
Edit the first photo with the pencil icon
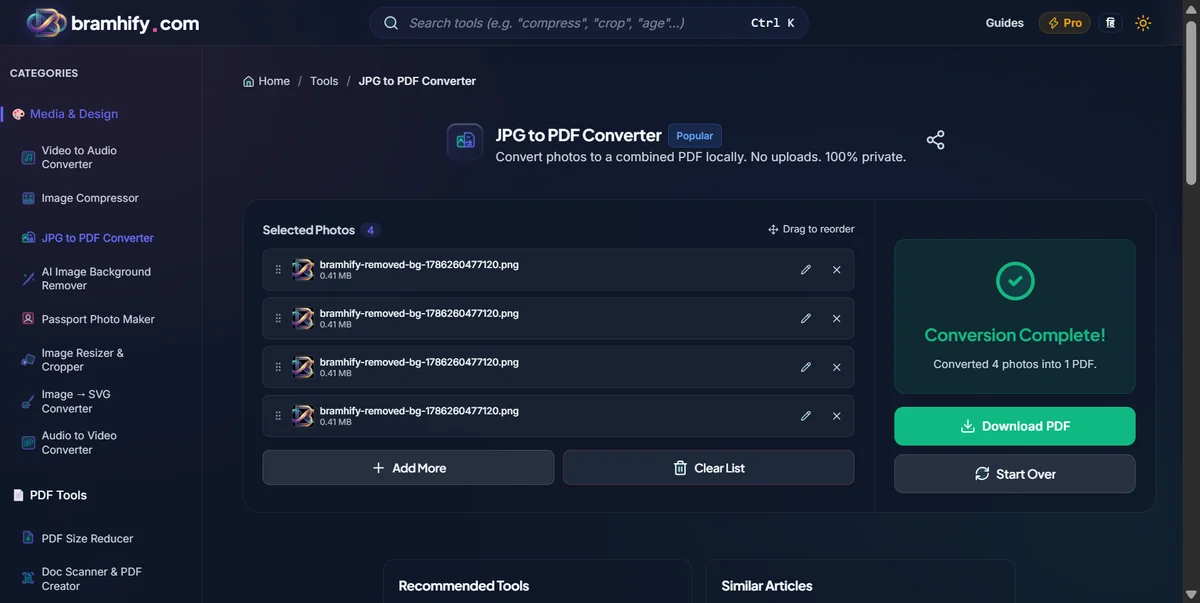tap(806, 270)
